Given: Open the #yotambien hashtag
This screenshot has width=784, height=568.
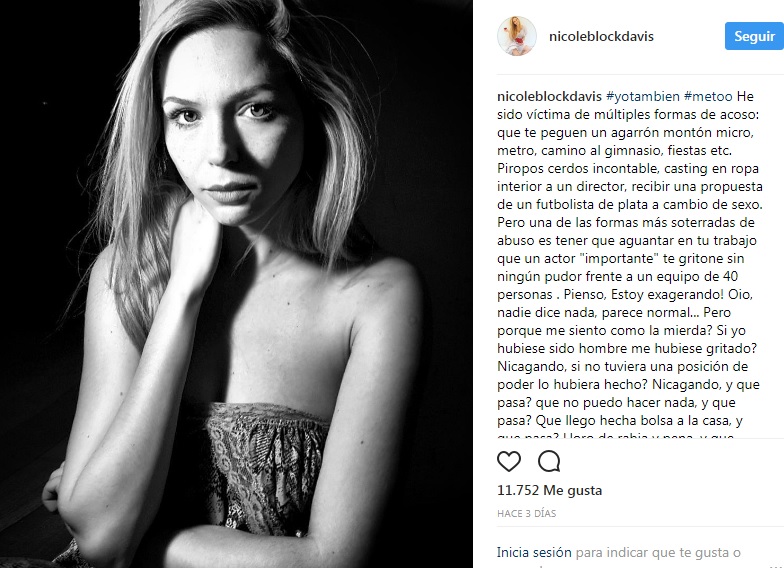Looking at the screenshot, I should click(642, 96).
